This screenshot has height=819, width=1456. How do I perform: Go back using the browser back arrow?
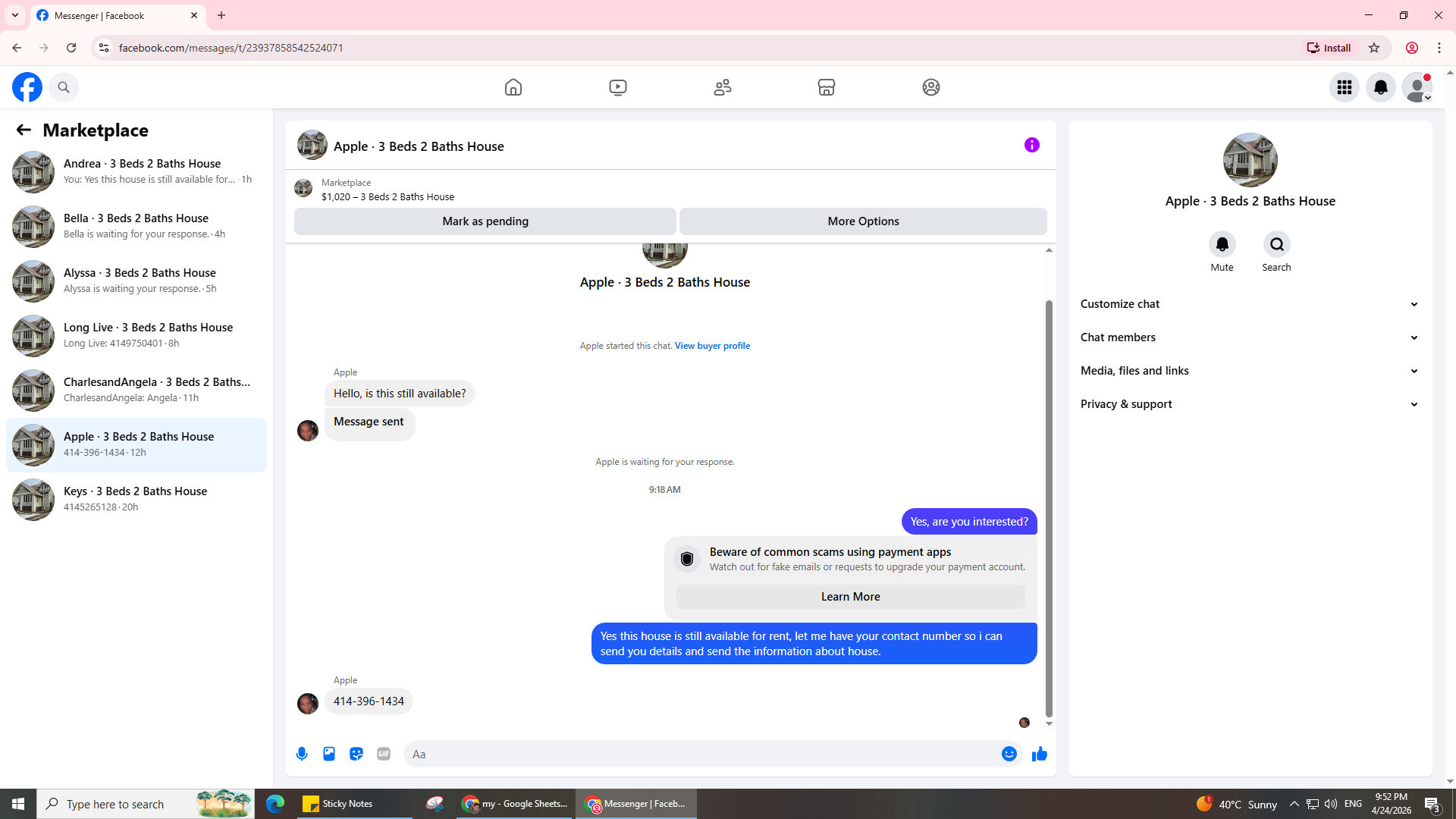tap(17, 48)
